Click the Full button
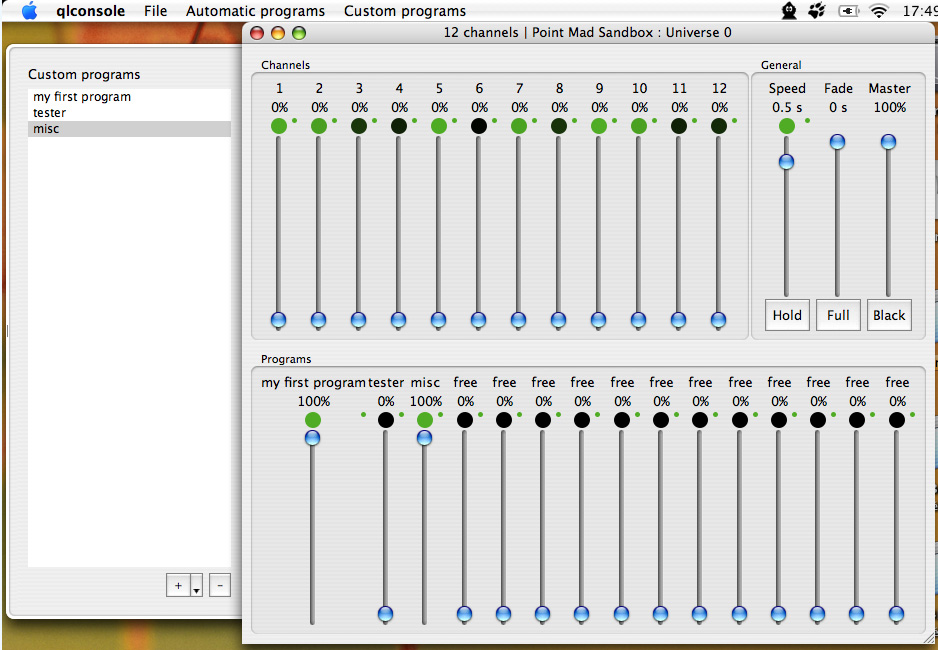This screenshot has height=650, width=938. [838, 315]
